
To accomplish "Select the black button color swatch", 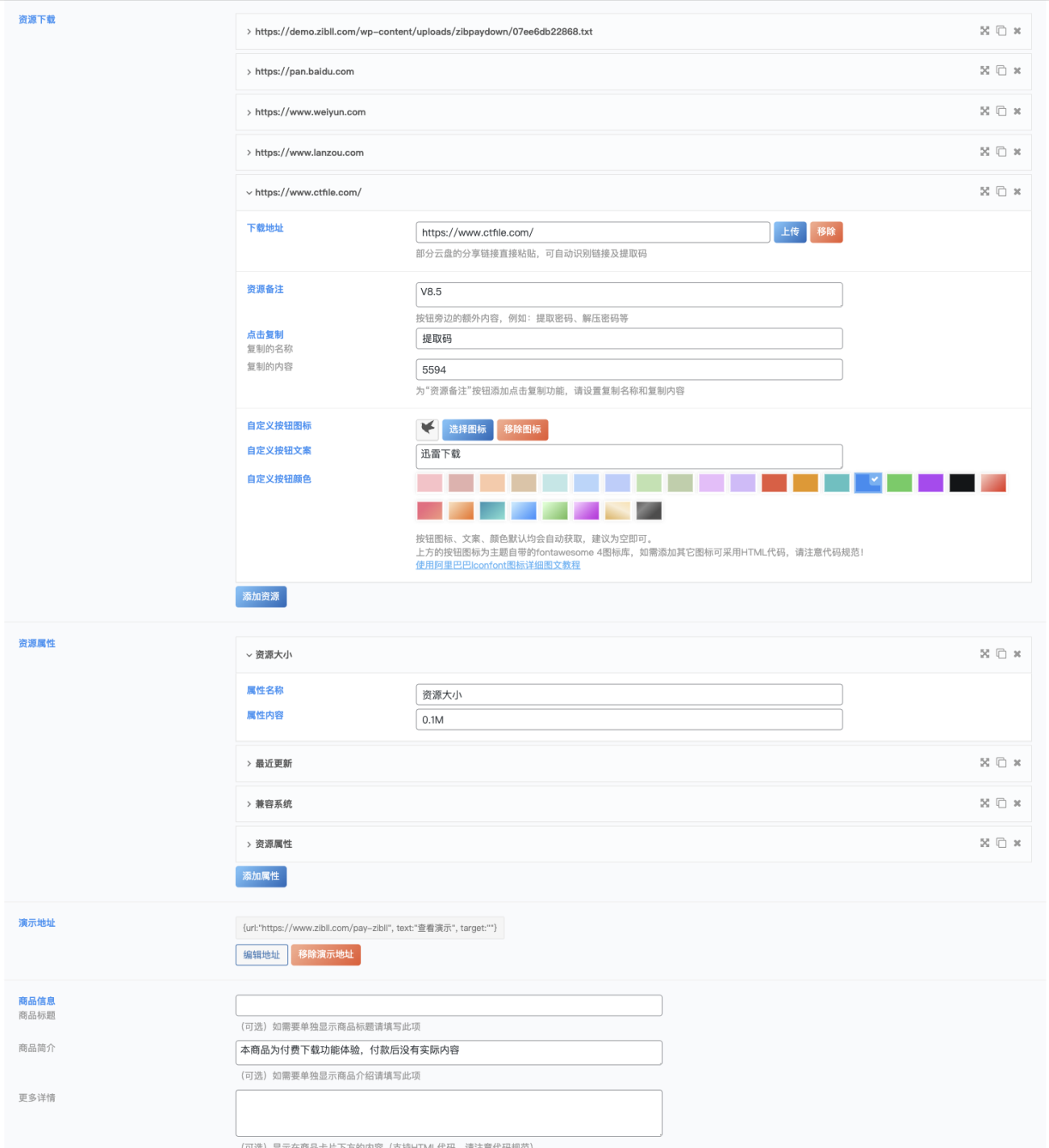I will tap(961, 482).
